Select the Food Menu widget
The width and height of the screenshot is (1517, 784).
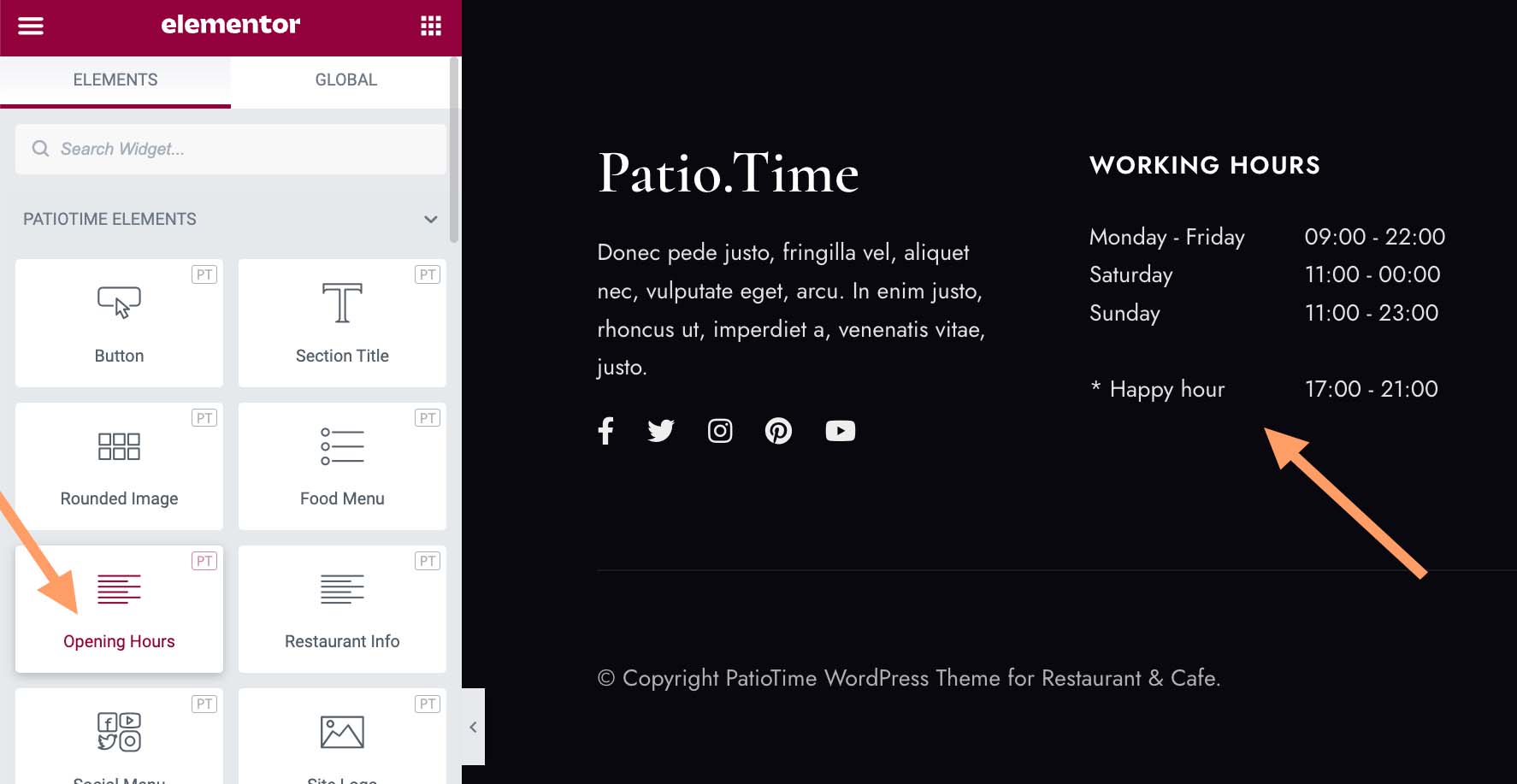click(342, 466)
